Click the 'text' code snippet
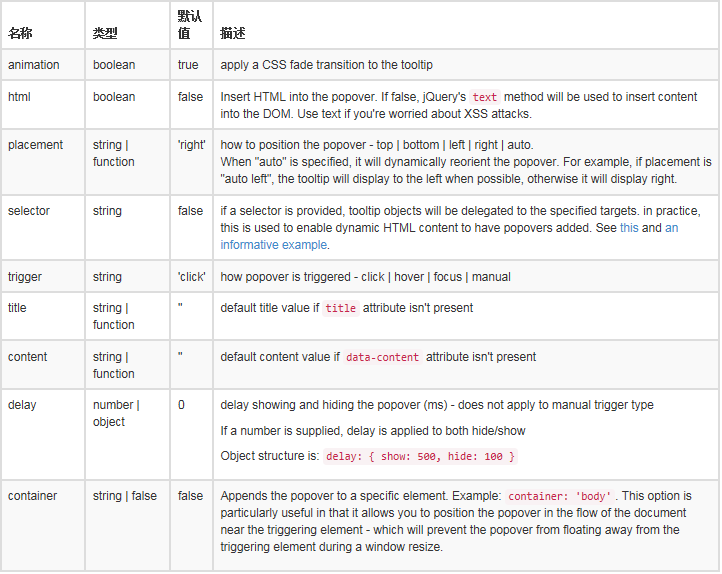The image size is (722, 574). pyautogui.click(x=484, y=98)
